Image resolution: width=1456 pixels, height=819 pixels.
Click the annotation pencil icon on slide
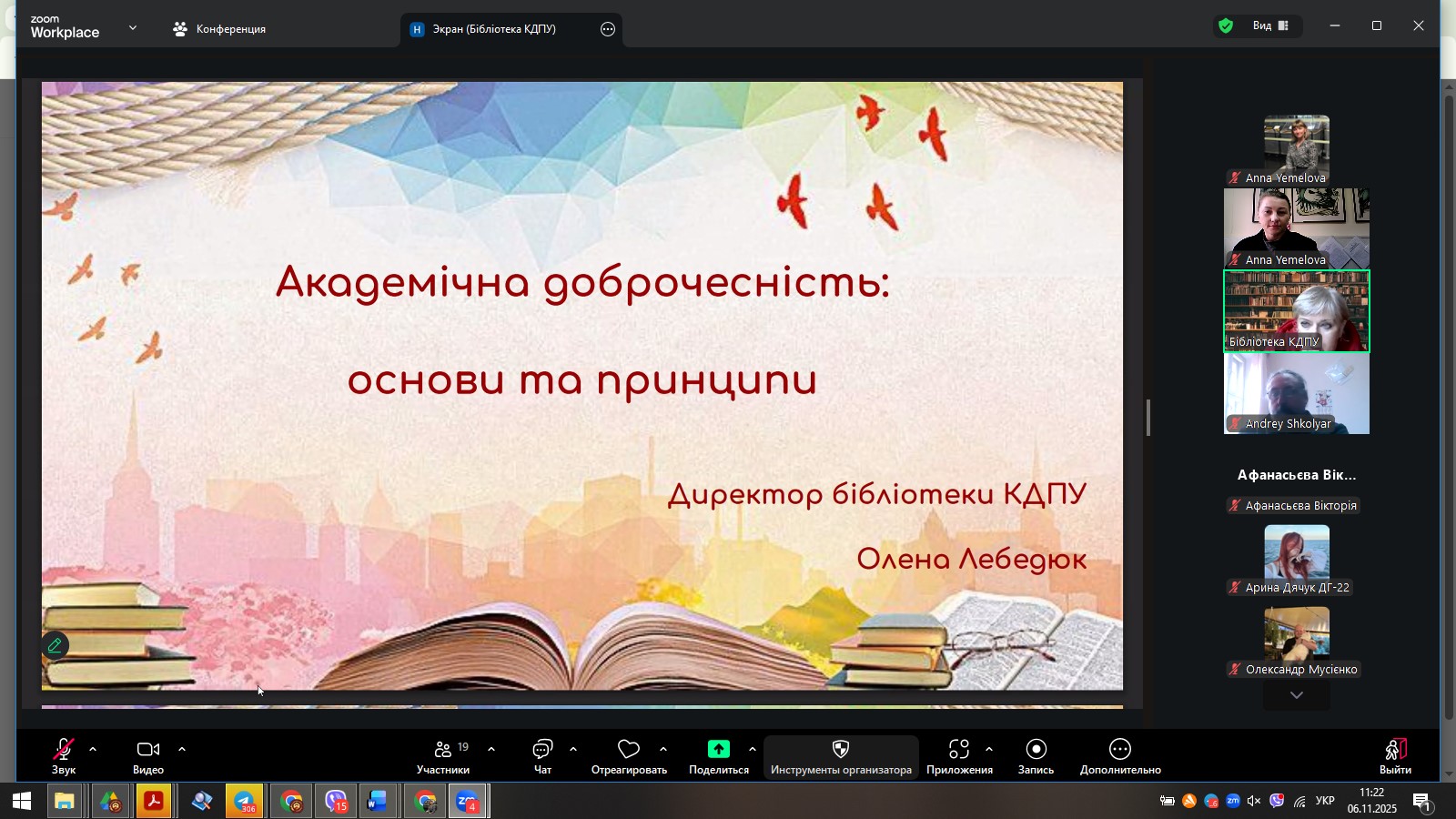[55, 645]
